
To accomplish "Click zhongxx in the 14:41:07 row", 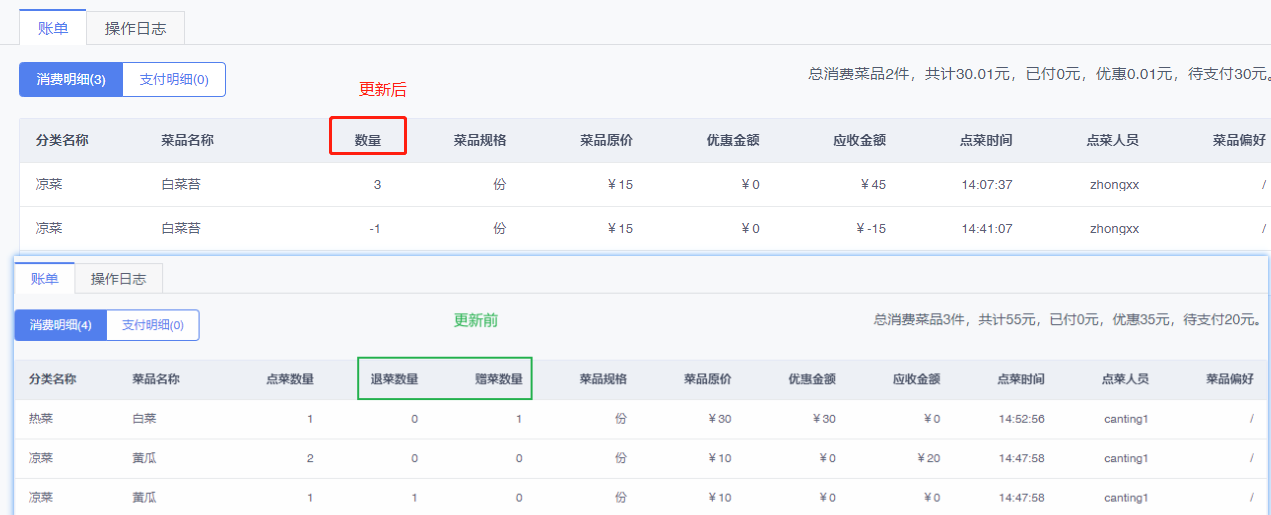I will (x=1115, y=229).
